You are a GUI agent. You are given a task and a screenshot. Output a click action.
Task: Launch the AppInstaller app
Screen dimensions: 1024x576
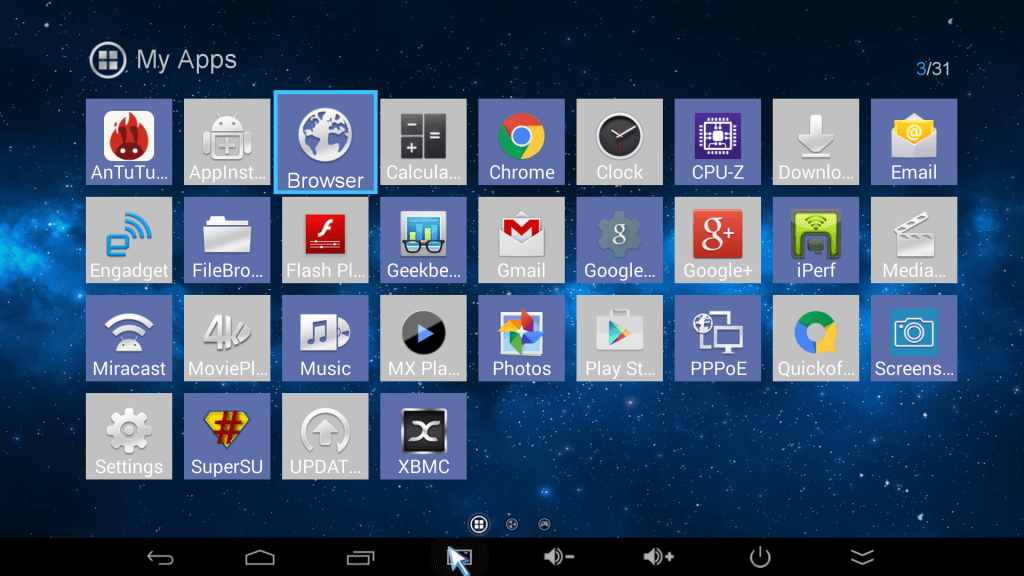227,142
